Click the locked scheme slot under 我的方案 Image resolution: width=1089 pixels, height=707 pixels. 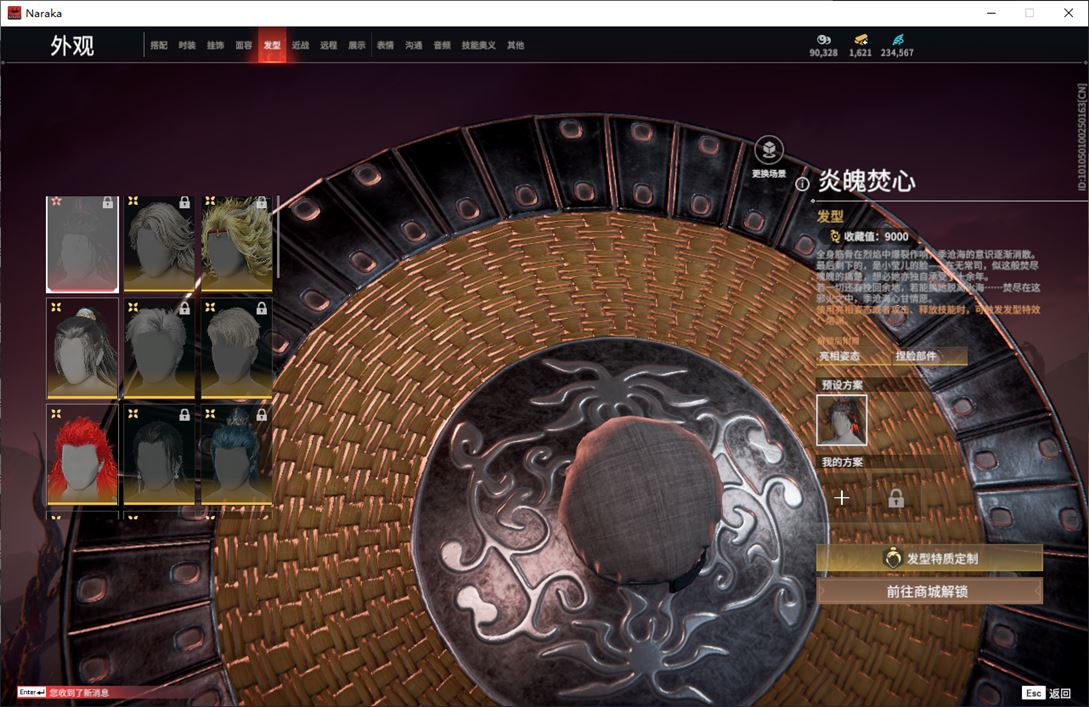(x=896, y=498)
